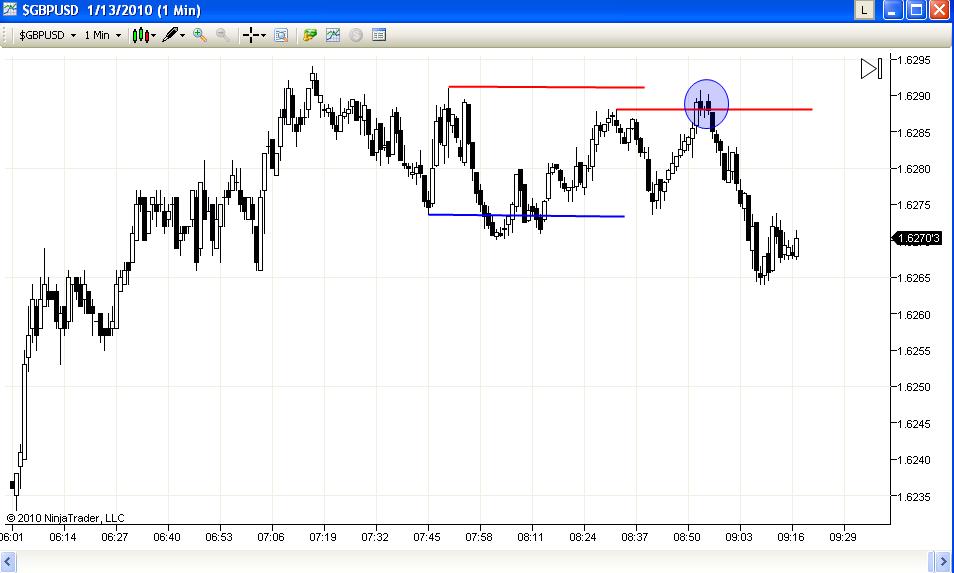Screen dimensions: 954x573
Task: Click the data box icon
Action: coord(280,35)
